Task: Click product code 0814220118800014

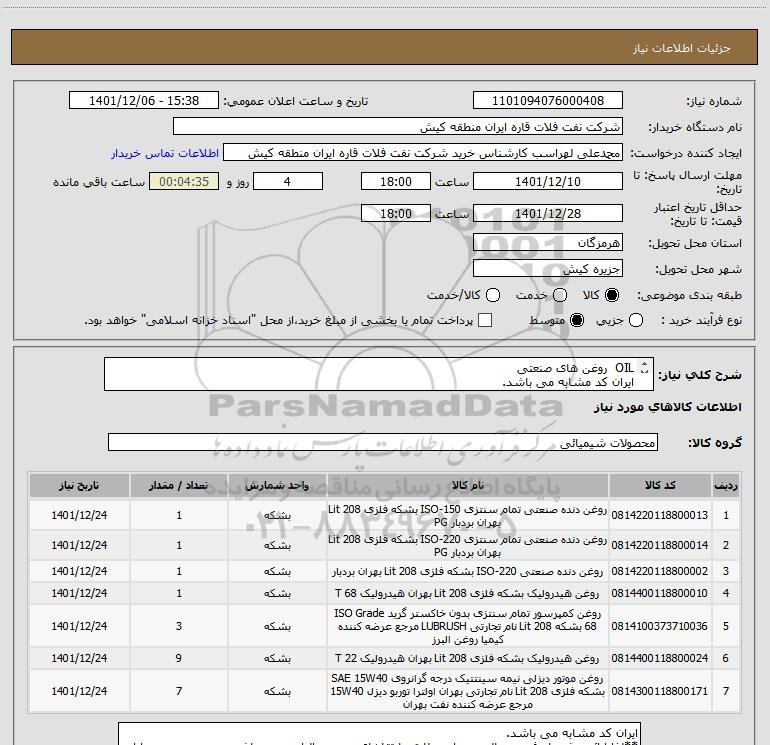Action: click(660, 545)
